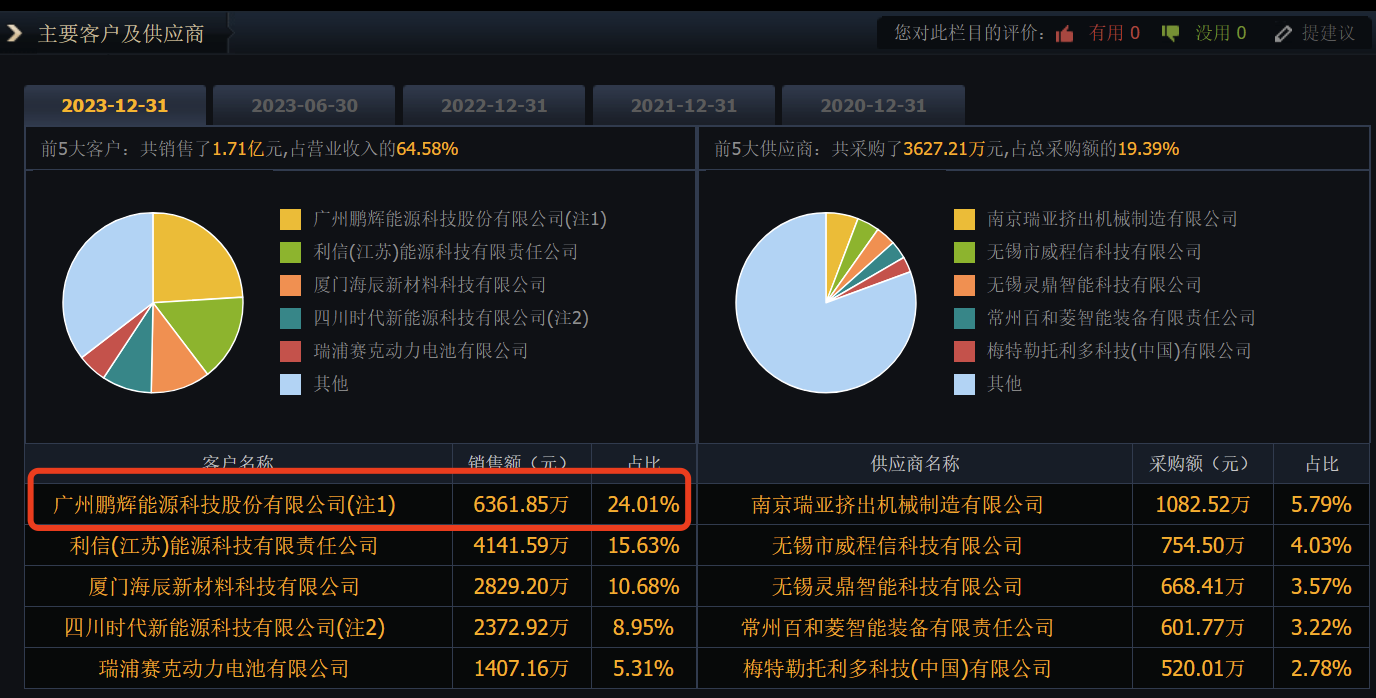Click the purchase value 754.50万
Viewport: 1376px width, 698px height.
[1202, 546]
